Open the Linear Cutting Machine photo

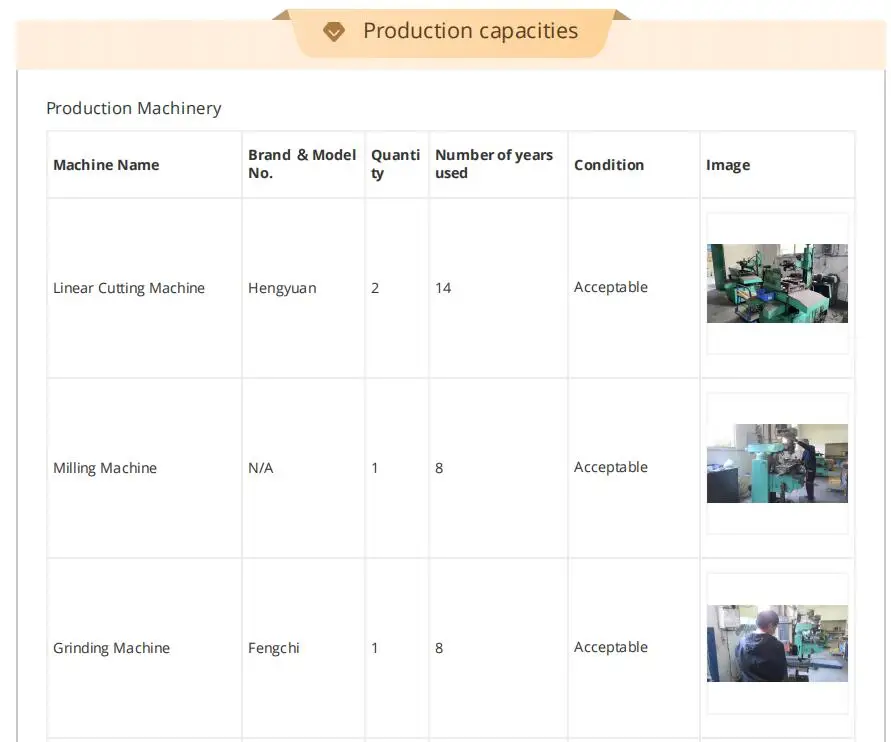click(777, 284)
